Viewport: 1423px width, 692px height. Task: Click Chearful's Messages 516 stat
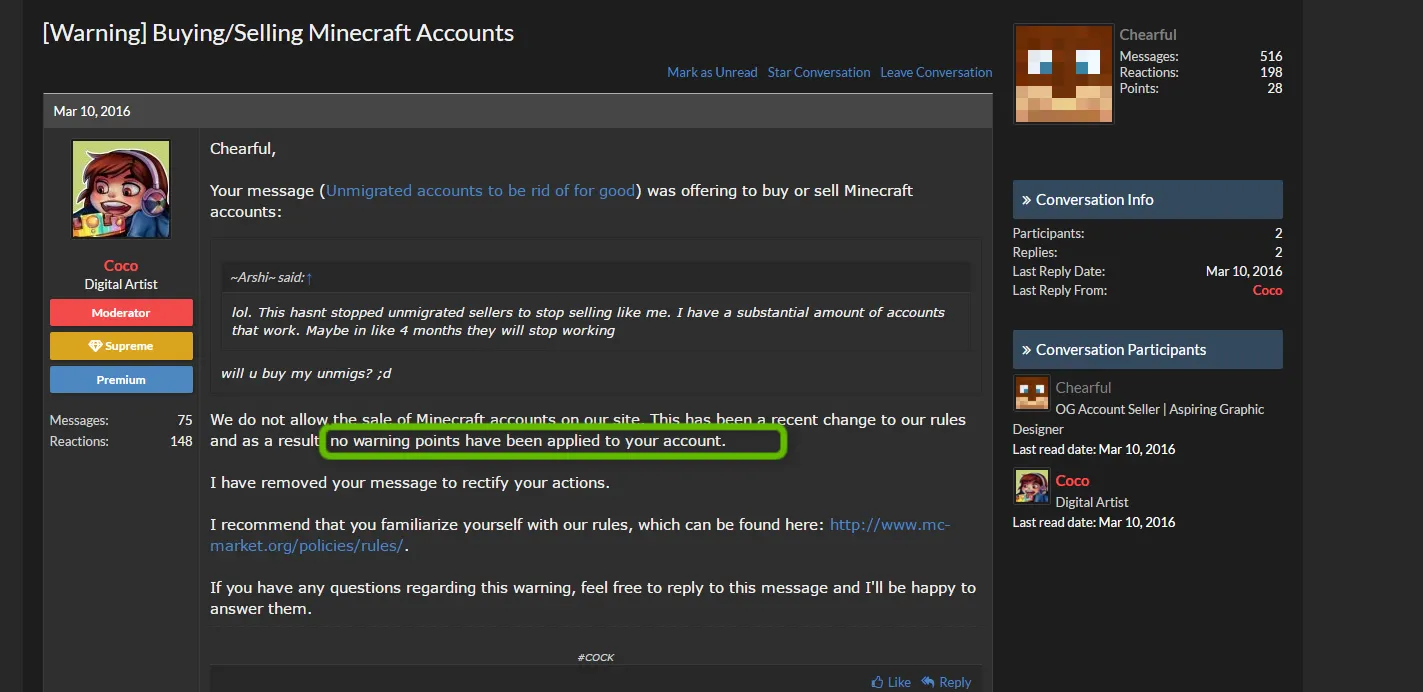(1200, 56)
